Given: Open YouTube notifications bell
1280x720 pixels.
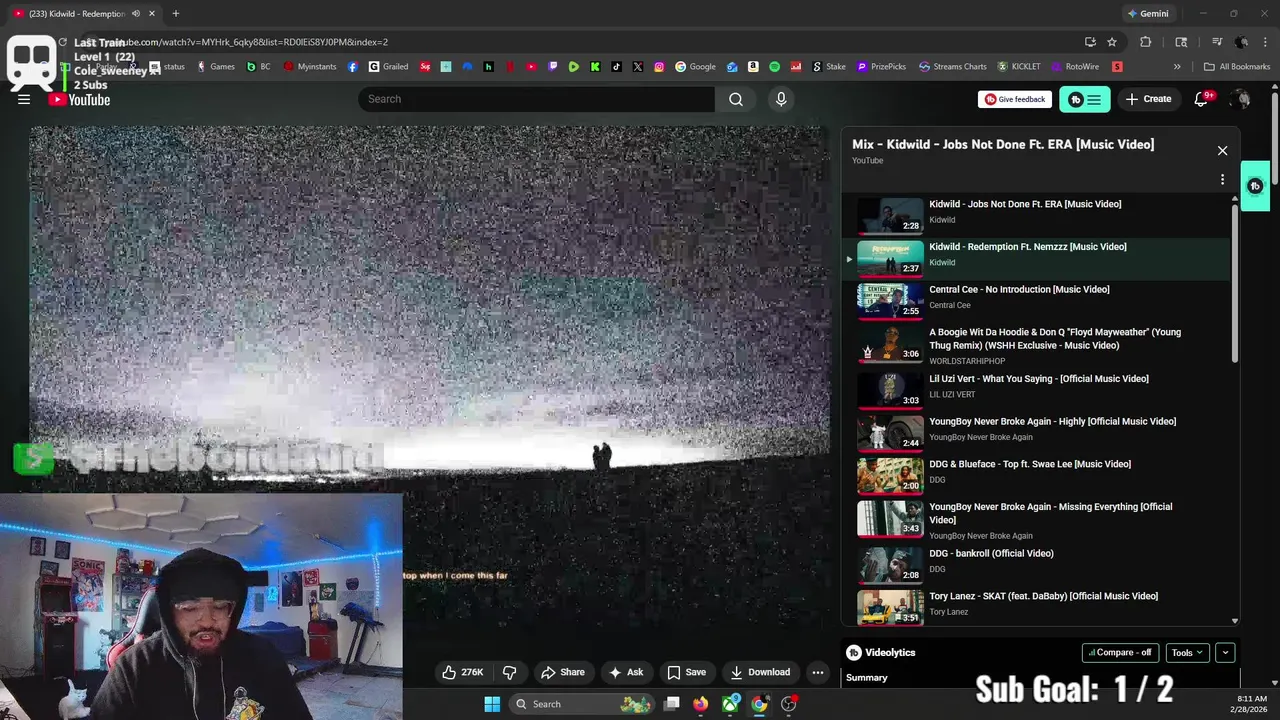Looking at the screenshot, I should point(1202,99).
